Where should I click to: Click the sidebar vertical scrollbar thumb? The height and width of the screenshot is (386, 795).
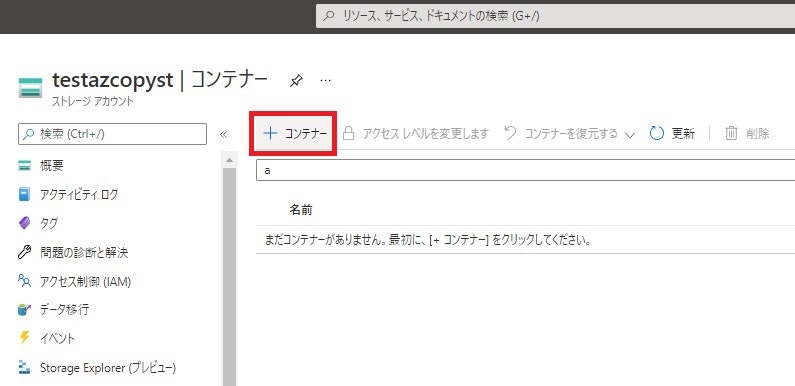pyautogui.click(x=229, y=276)
